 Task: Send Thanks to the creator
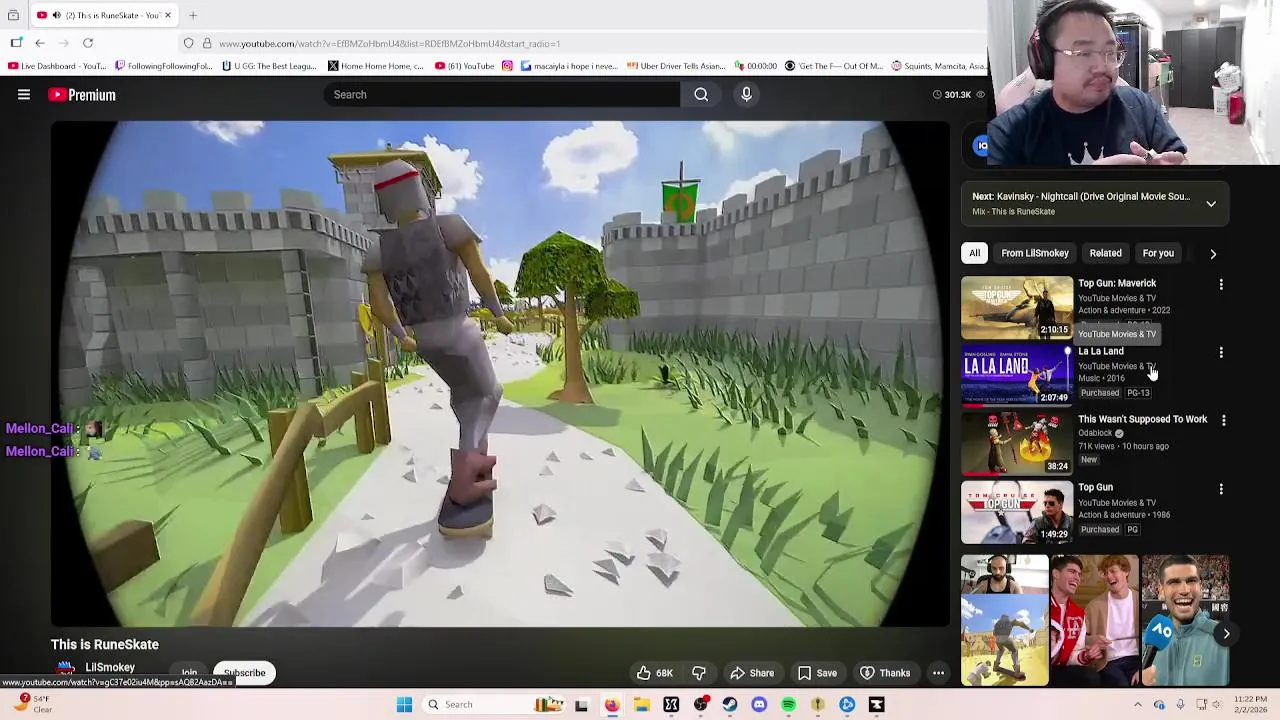(885, 673)
